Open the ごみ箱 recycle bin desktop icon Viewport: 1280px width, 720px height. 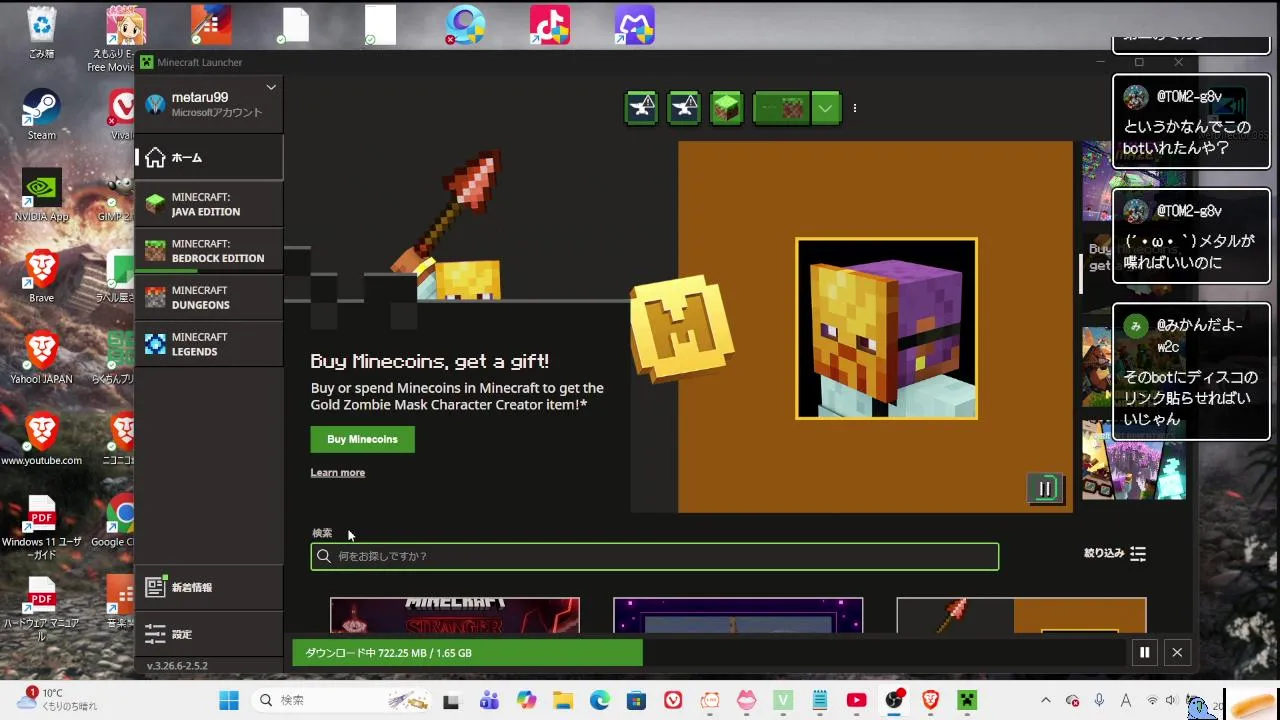tap(42, 32)
